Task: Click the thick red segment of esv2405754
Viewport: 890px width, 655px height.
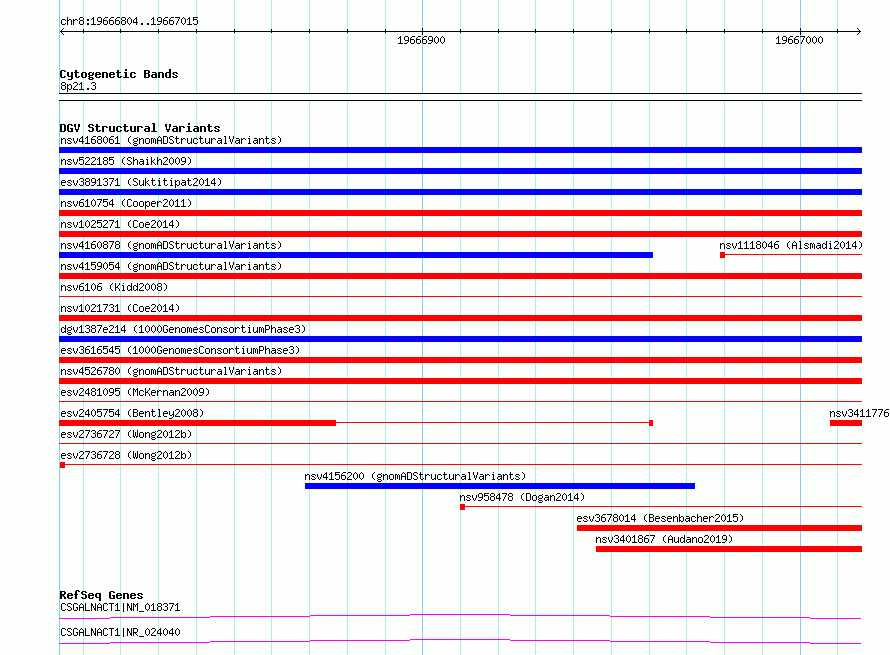Action: point(198,423)
